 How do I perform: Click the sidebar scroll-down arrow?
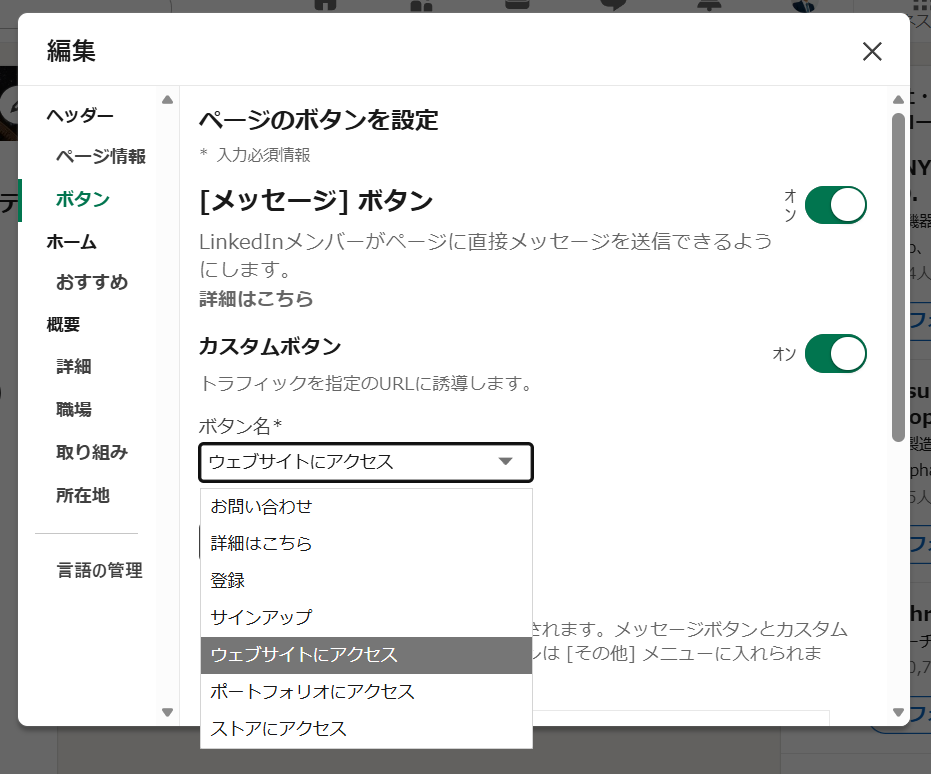pos(166,712)
